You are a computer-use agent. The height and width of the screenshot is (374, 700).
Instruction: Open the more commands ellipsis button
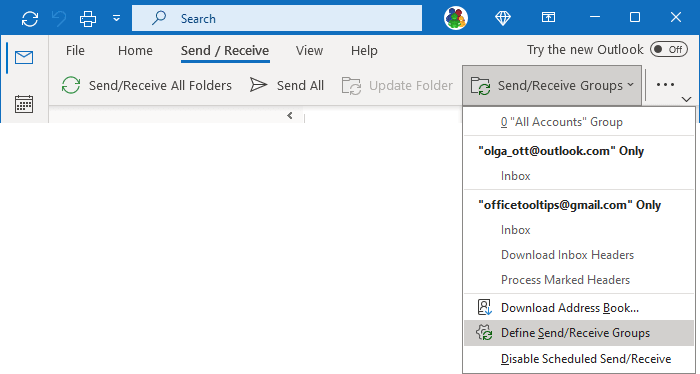click(665, 85)
